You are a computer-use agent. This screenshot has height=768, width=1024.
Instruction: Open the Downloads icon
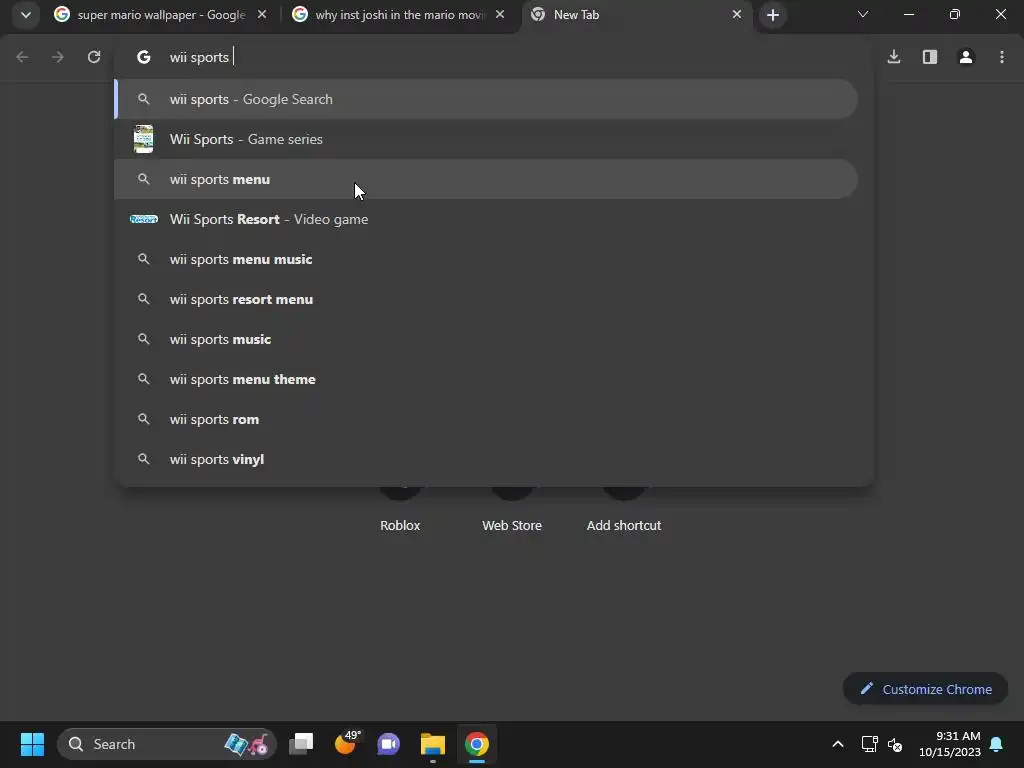(x=894, y=57)
